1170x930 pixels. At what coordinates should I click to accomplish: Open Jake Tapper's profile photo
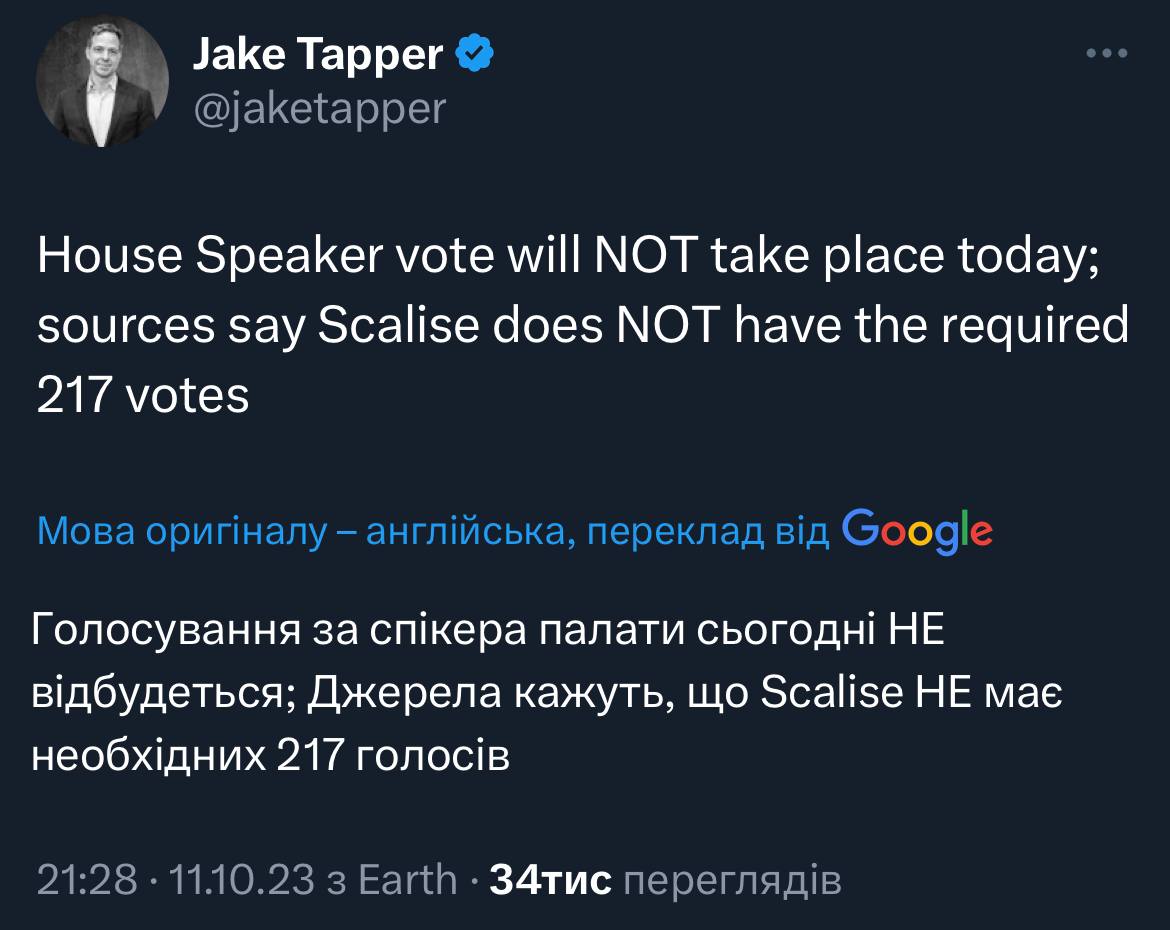click(x=102, y=81)
